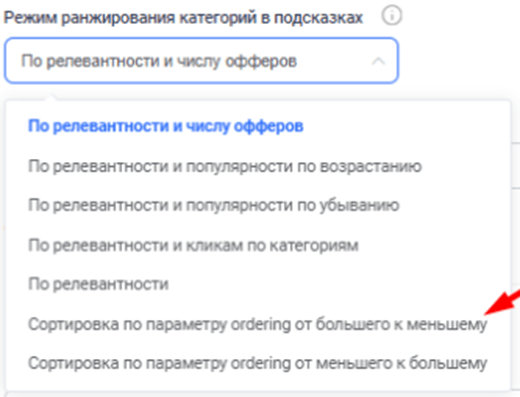Click the info icon beside ranking mode label

(x=392, y=16)
